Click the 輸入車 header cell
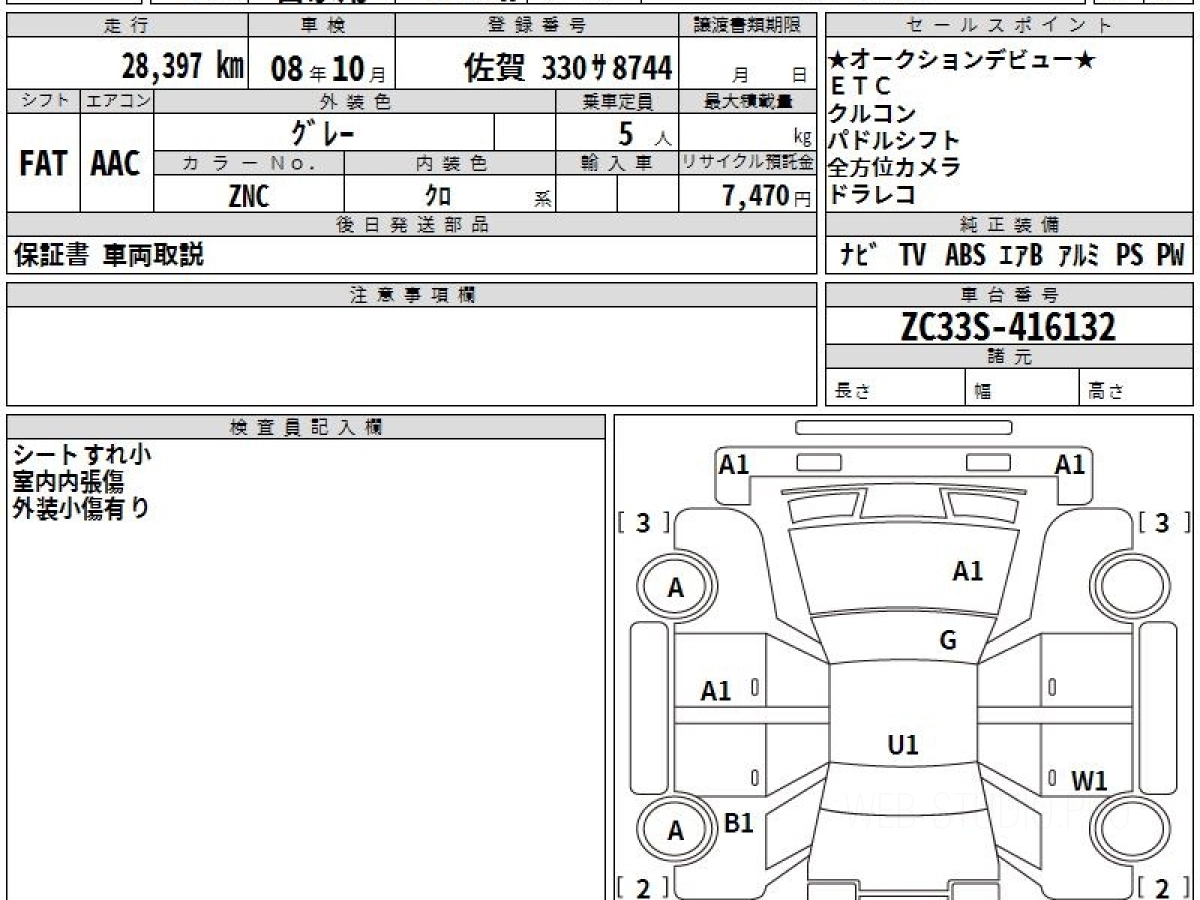The image size is (1200, 900). click(x=618, y=163)
